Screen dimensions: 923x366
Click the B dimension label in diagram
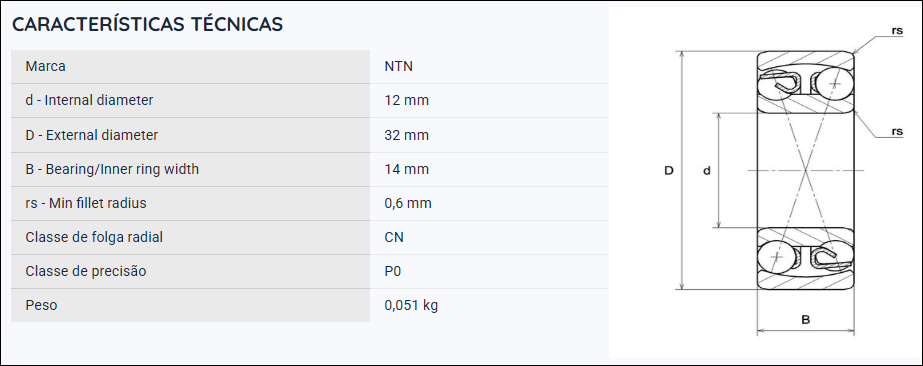click(805, 320)
